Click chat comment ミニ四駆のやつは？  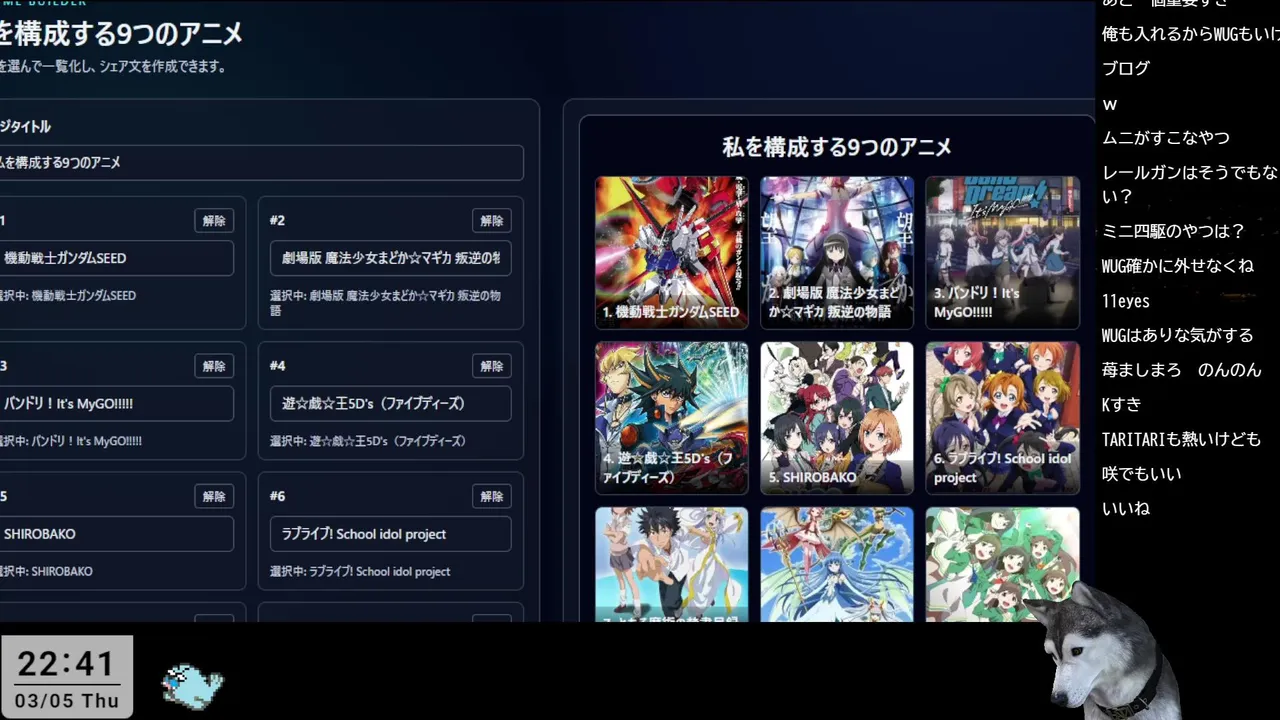1174,232
